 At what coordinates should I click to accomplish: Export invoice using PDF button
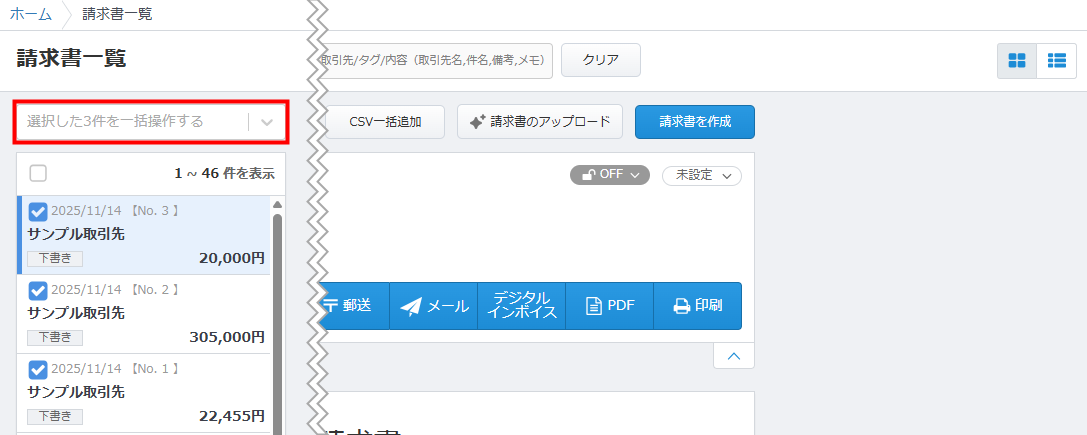609,306
